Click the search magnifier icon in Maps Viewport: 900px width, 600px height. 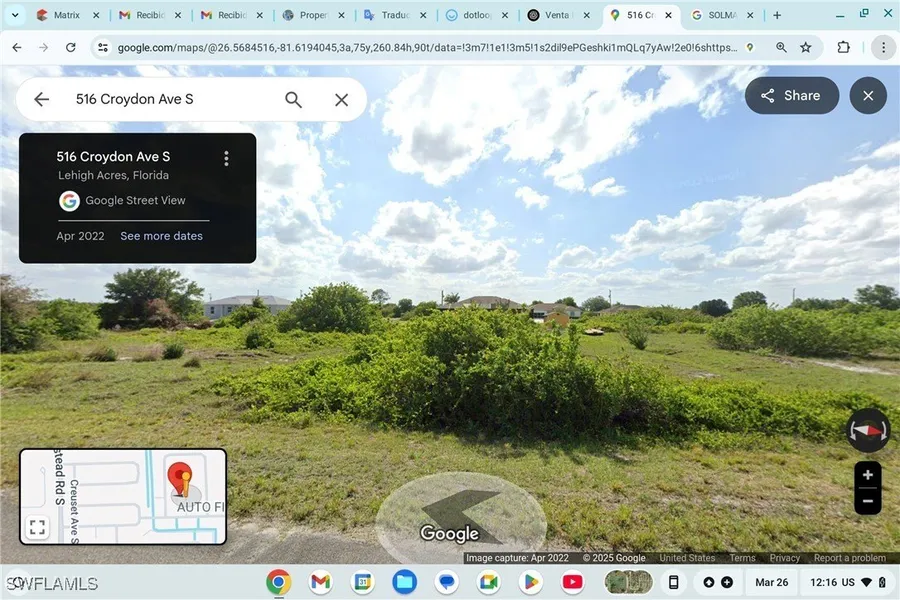point(293,100)
